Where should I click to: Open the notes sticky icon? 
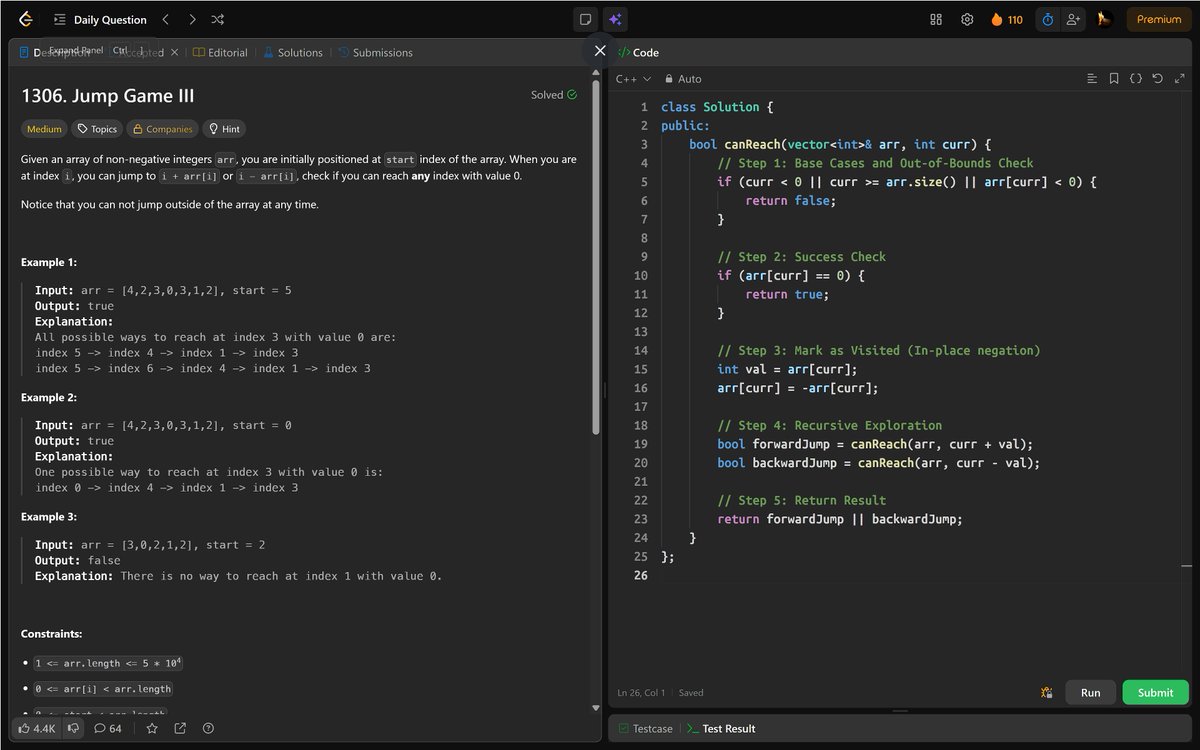586,19
